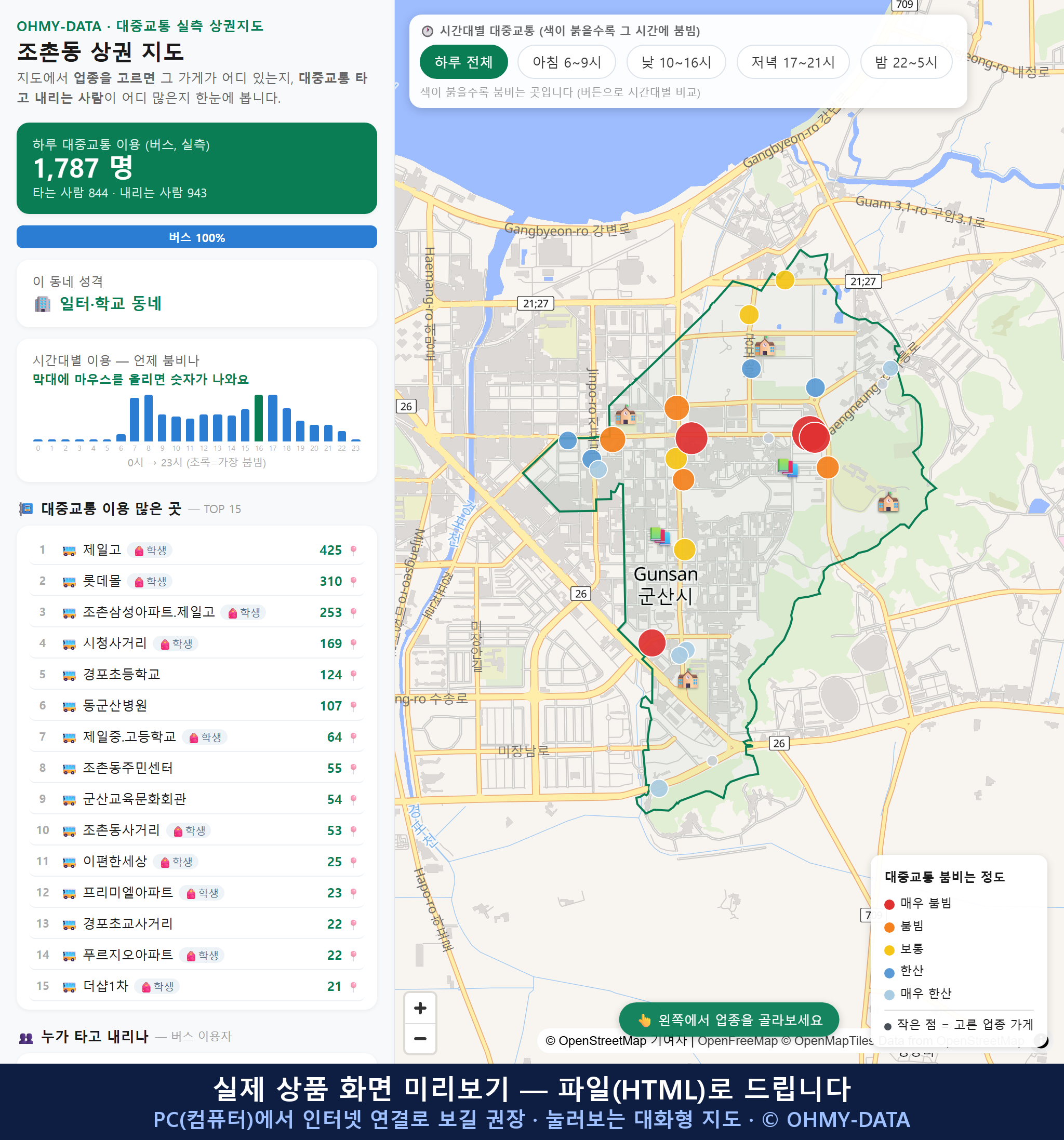Click the building icon beside 일터·학교 동네

[x=43, y=304]
